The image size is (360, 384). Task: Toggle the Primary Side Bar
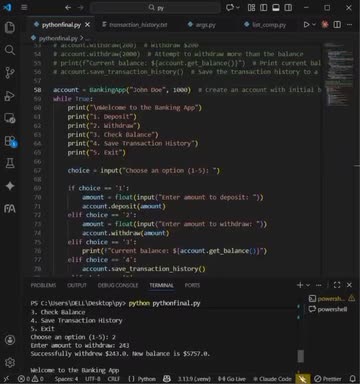[263, 7]
